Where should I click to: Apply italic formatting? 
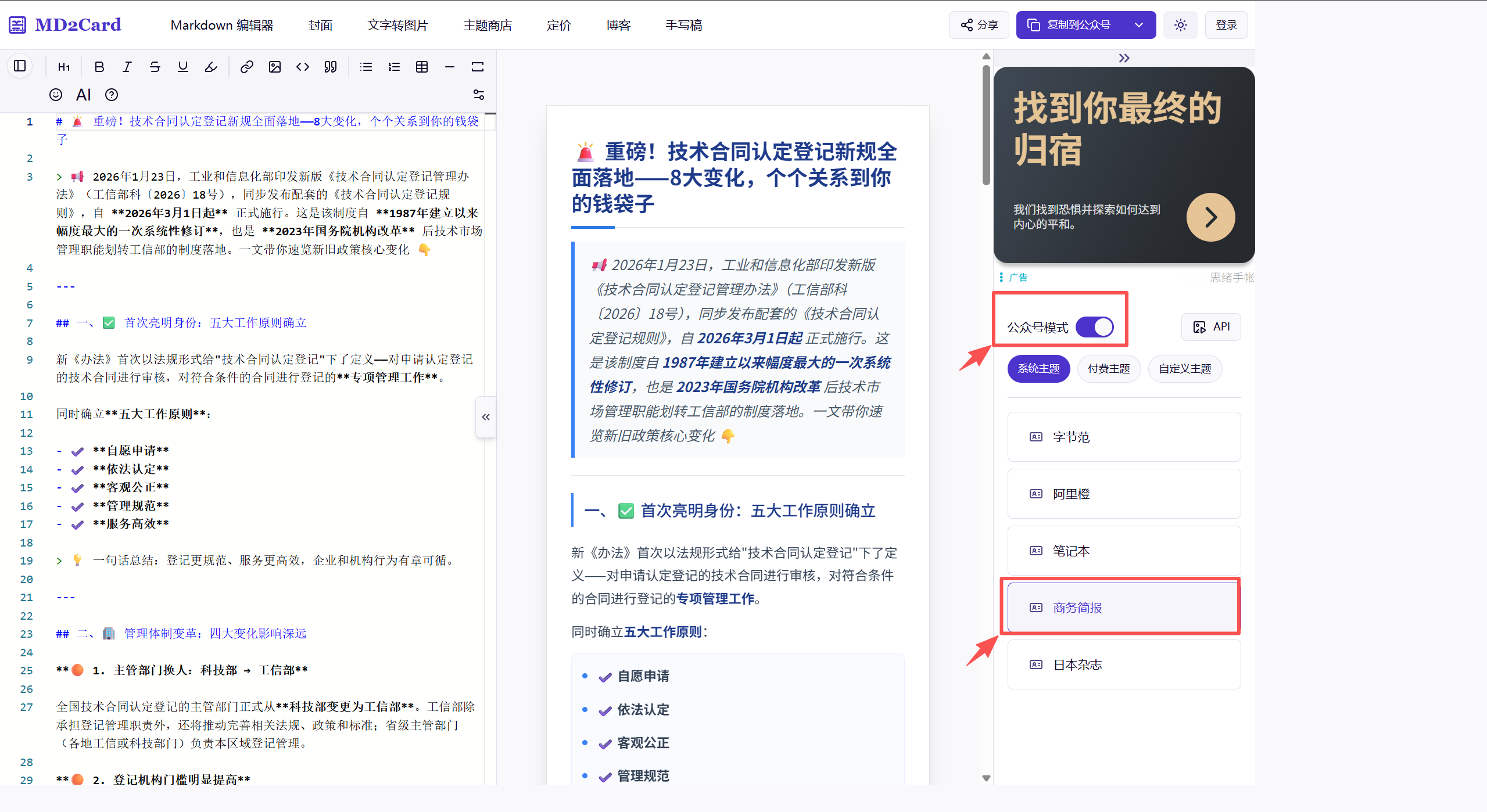click(127, 67)
